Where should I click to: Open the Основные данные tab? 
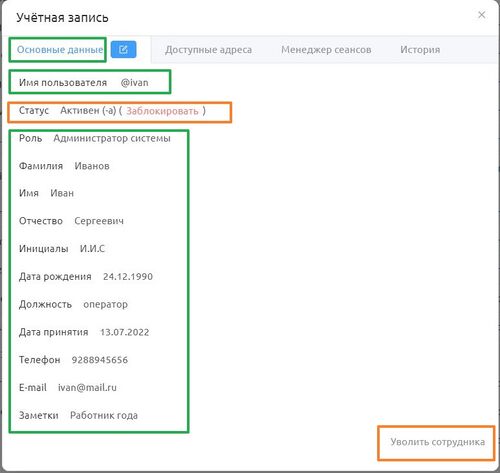[x=60, y=49]
